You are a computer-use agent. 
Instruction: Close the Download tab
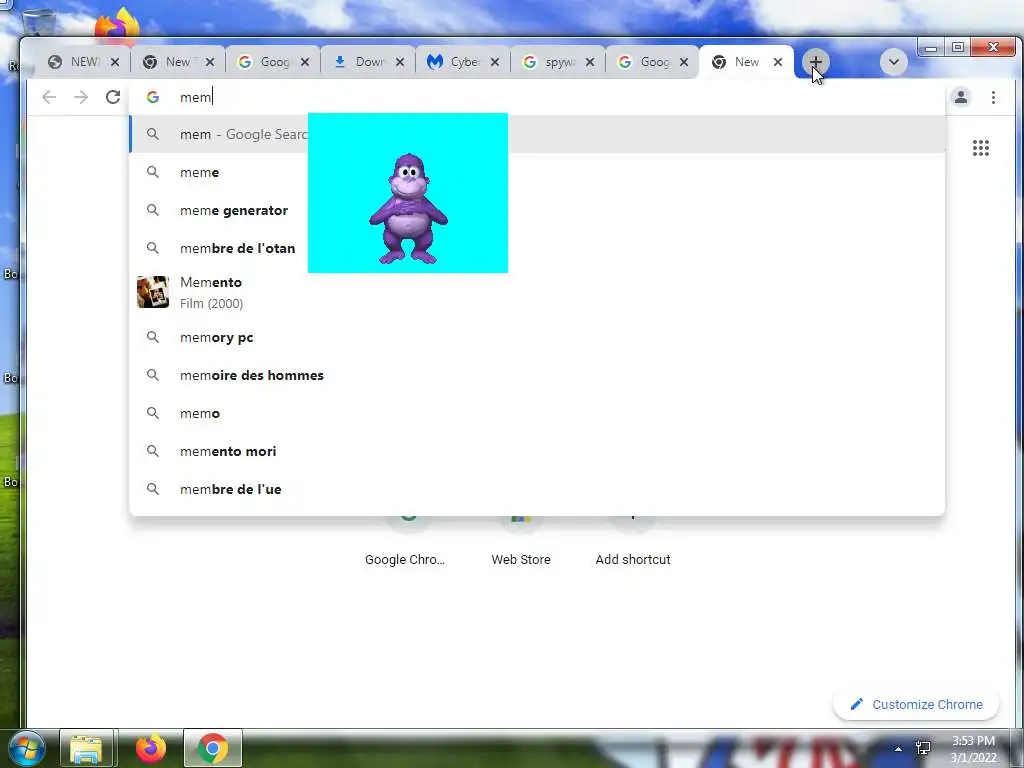[400, 62]
